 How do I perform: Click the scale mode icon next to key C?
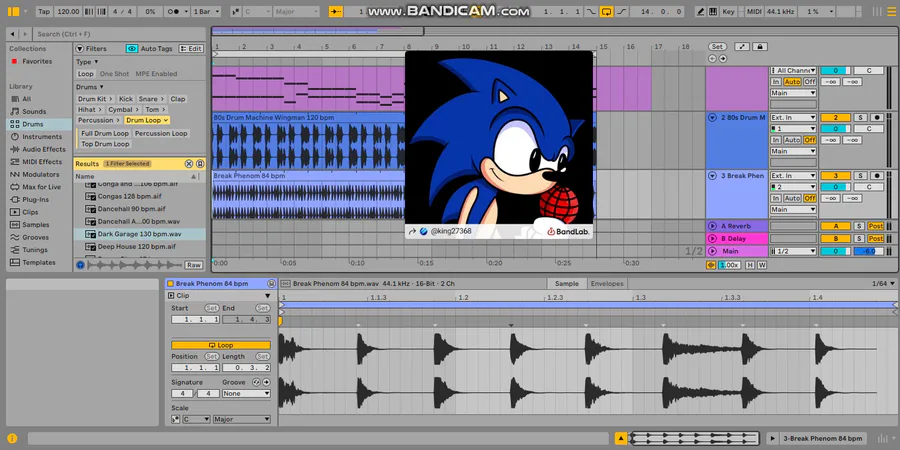point(235,11)
